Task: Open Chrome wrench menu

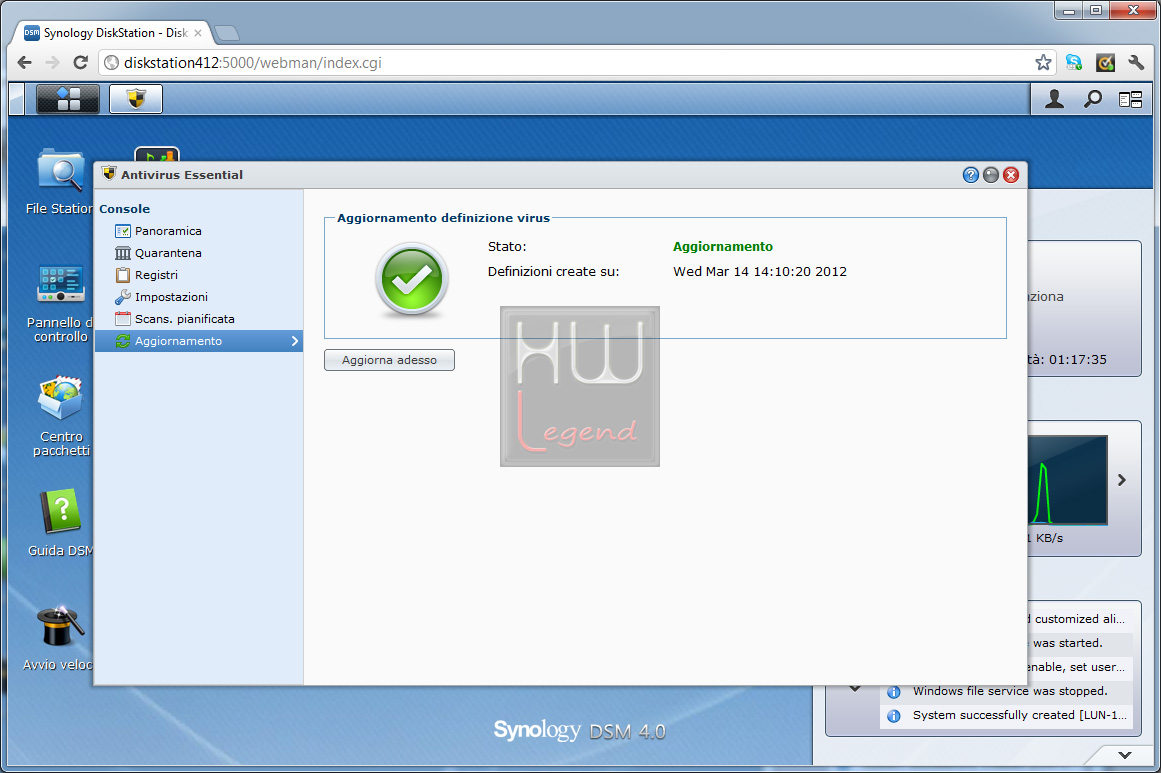Action: coord(1136,63)
